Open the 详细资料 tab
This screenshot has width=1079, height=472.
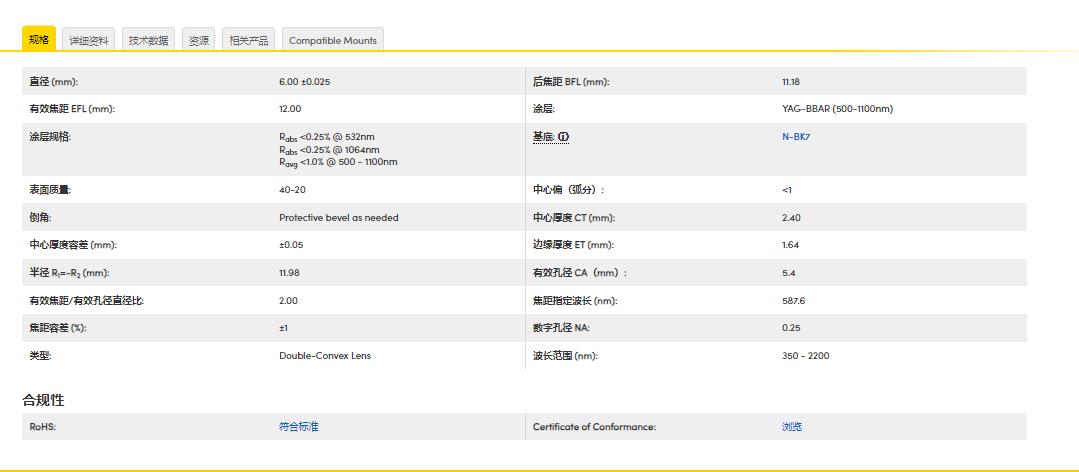click(88, 41)
